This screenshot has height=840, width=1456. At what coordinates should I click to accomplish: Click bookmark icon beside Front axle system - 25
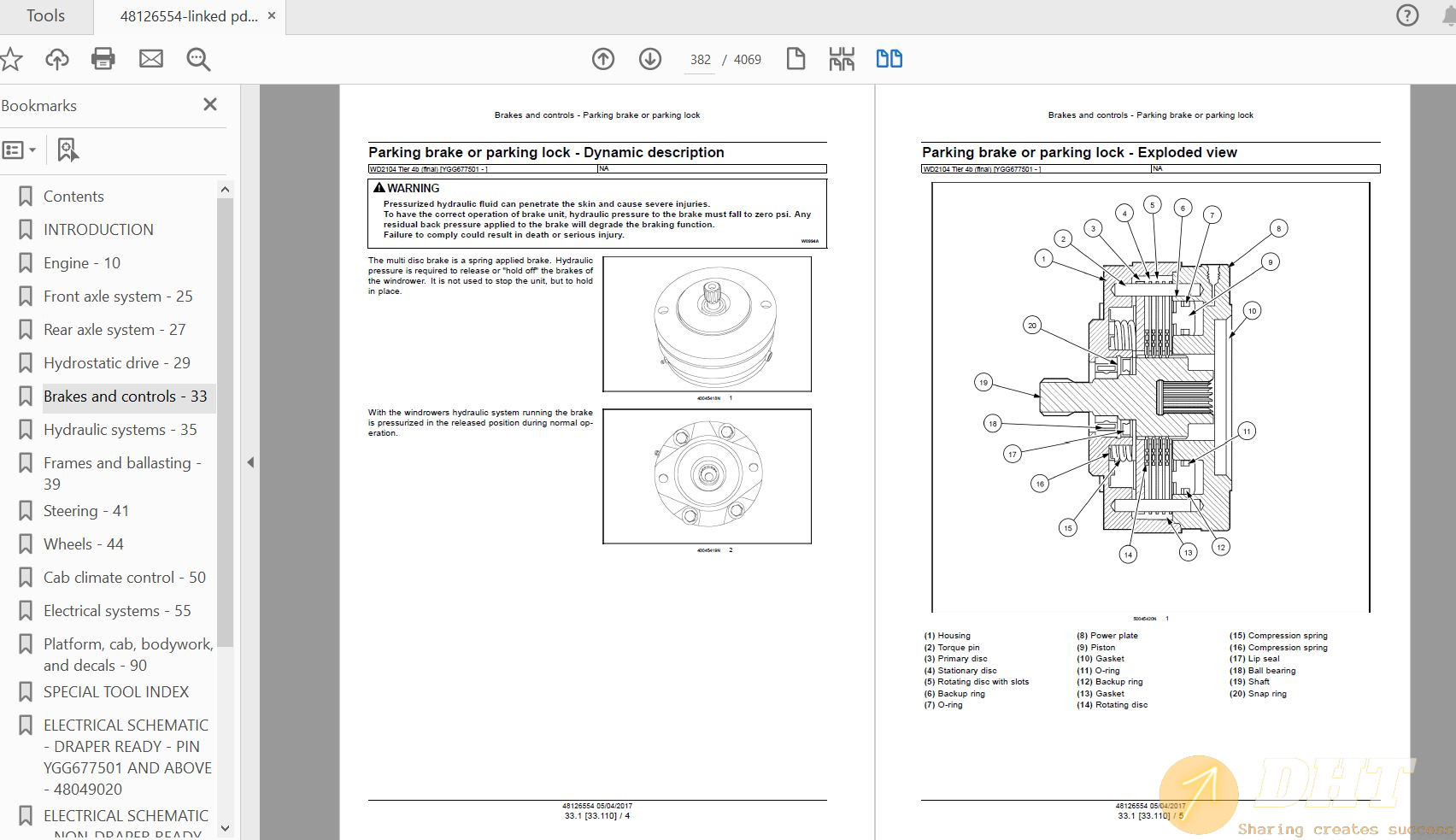26,297
